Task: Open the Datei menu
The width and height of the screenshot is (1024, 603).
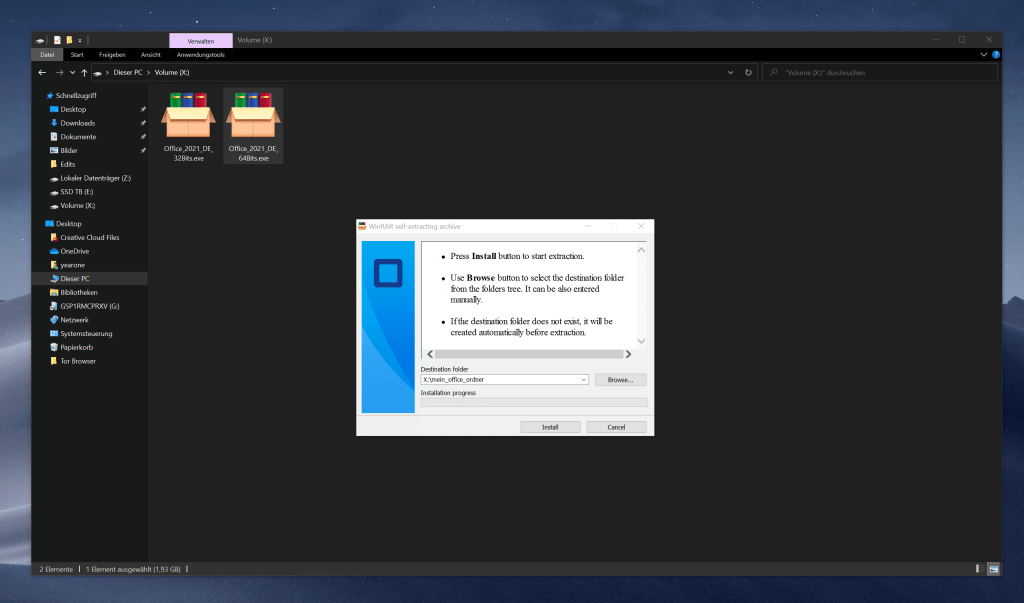Action: click(x=47, y=55)
